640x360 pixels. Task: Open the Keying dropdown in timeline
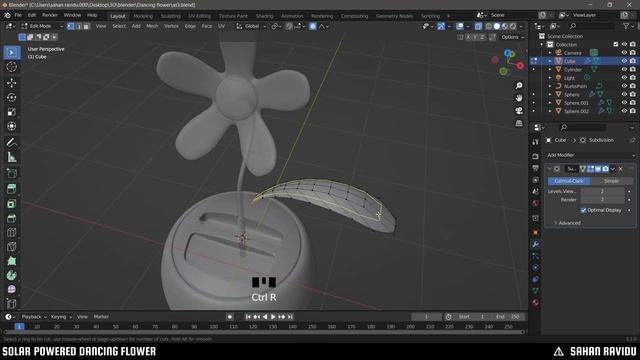[x=61, y=317]
